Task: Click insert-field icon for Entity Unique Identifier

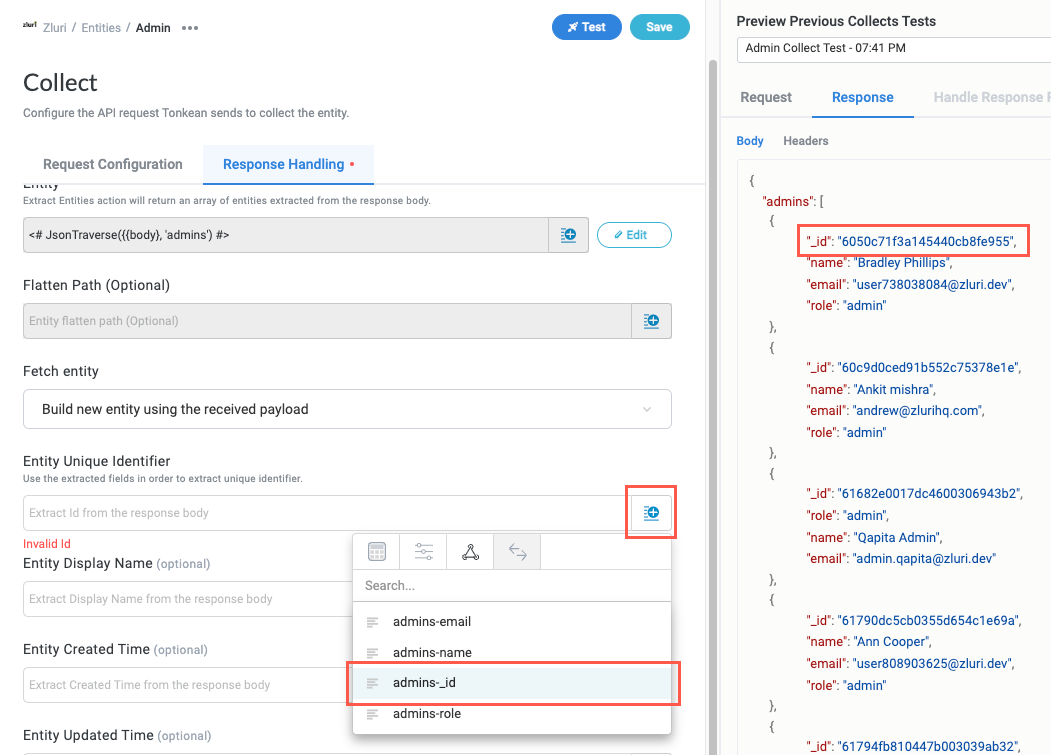Action: pyautogui.click(x=651, y=513)
